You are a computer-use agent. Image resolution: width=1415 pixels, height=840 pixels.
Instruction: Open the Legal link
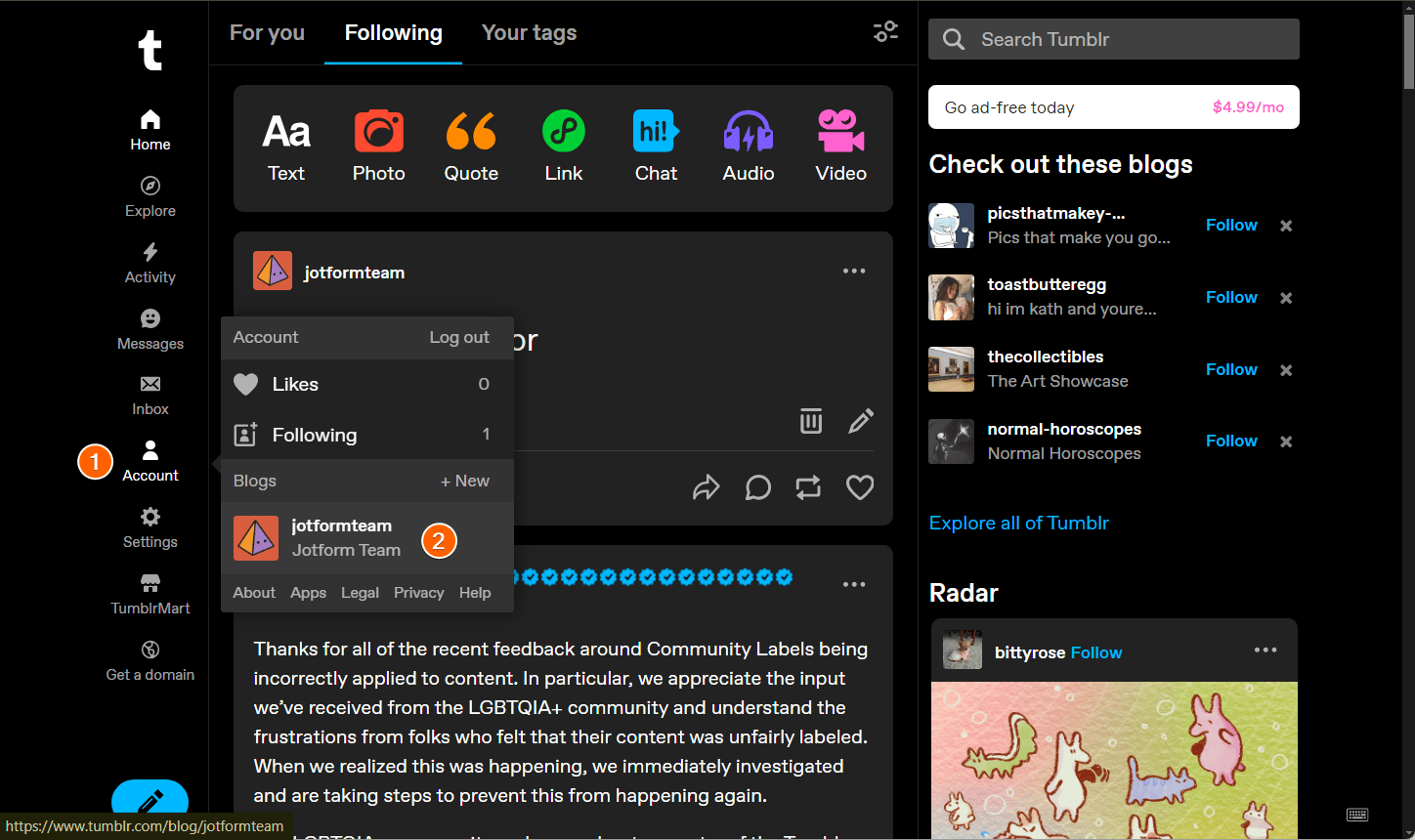point(360,593)
